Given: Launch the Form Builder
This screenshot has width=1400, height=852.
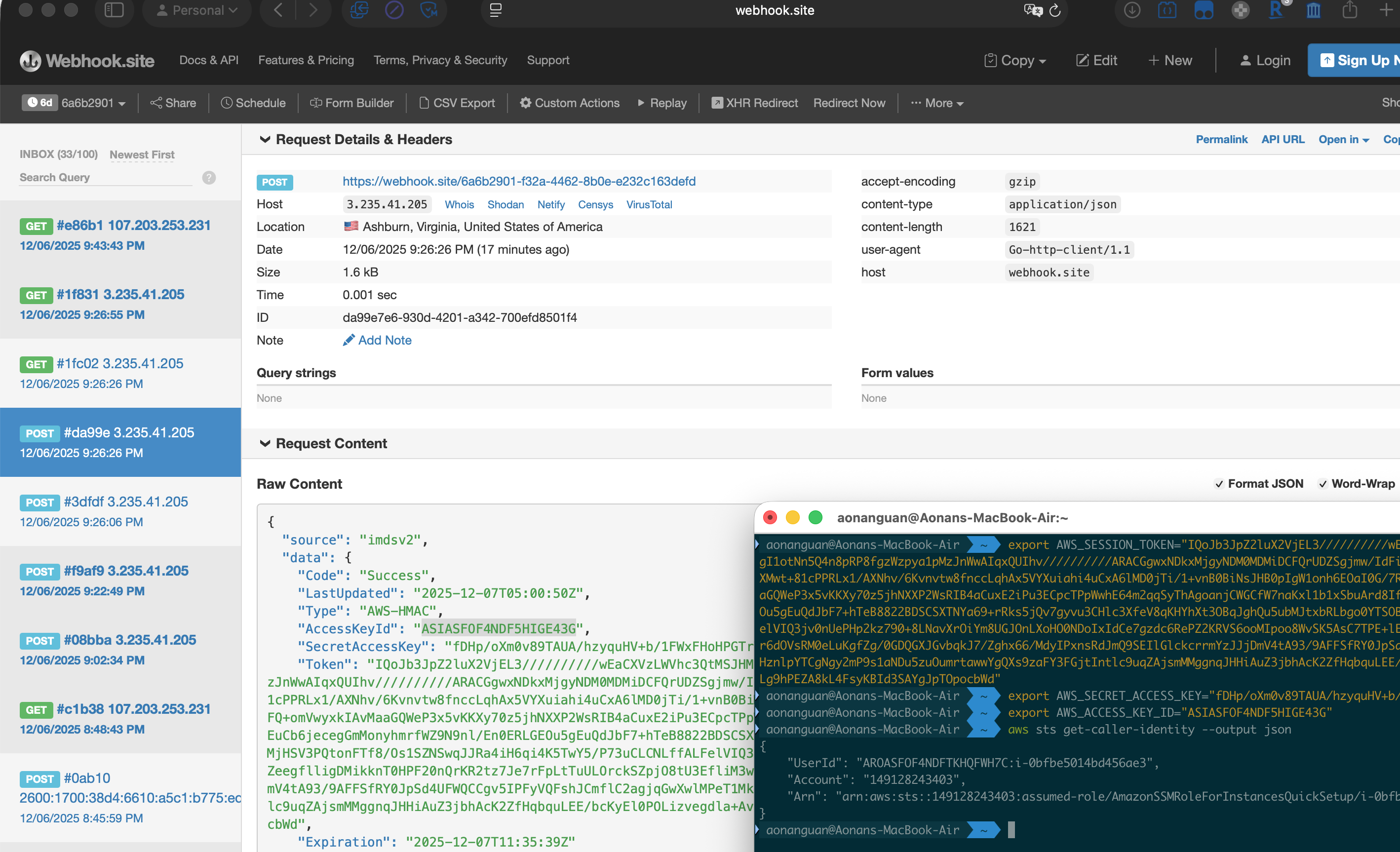Looking at the screenshot, I should tap(351, 103).
